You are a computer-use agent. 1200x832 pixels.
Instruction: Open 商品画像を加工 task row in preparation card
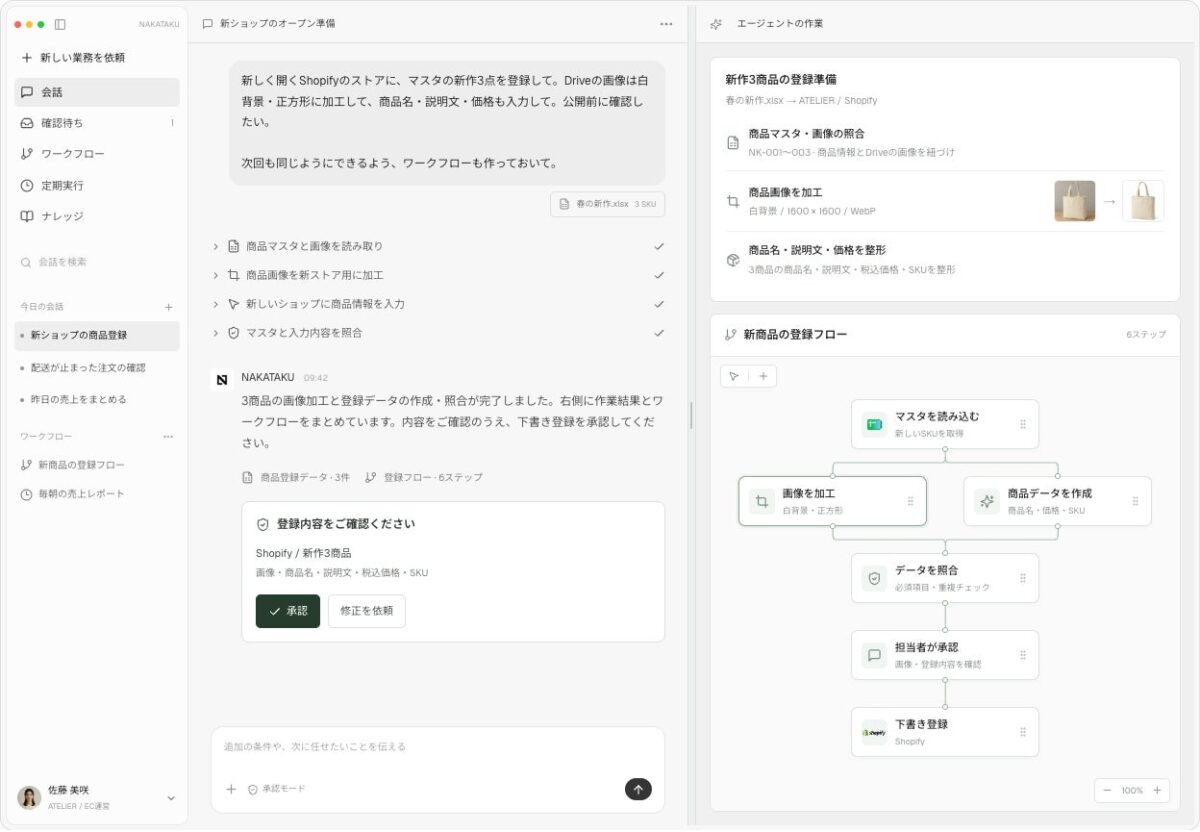point(945,201)
